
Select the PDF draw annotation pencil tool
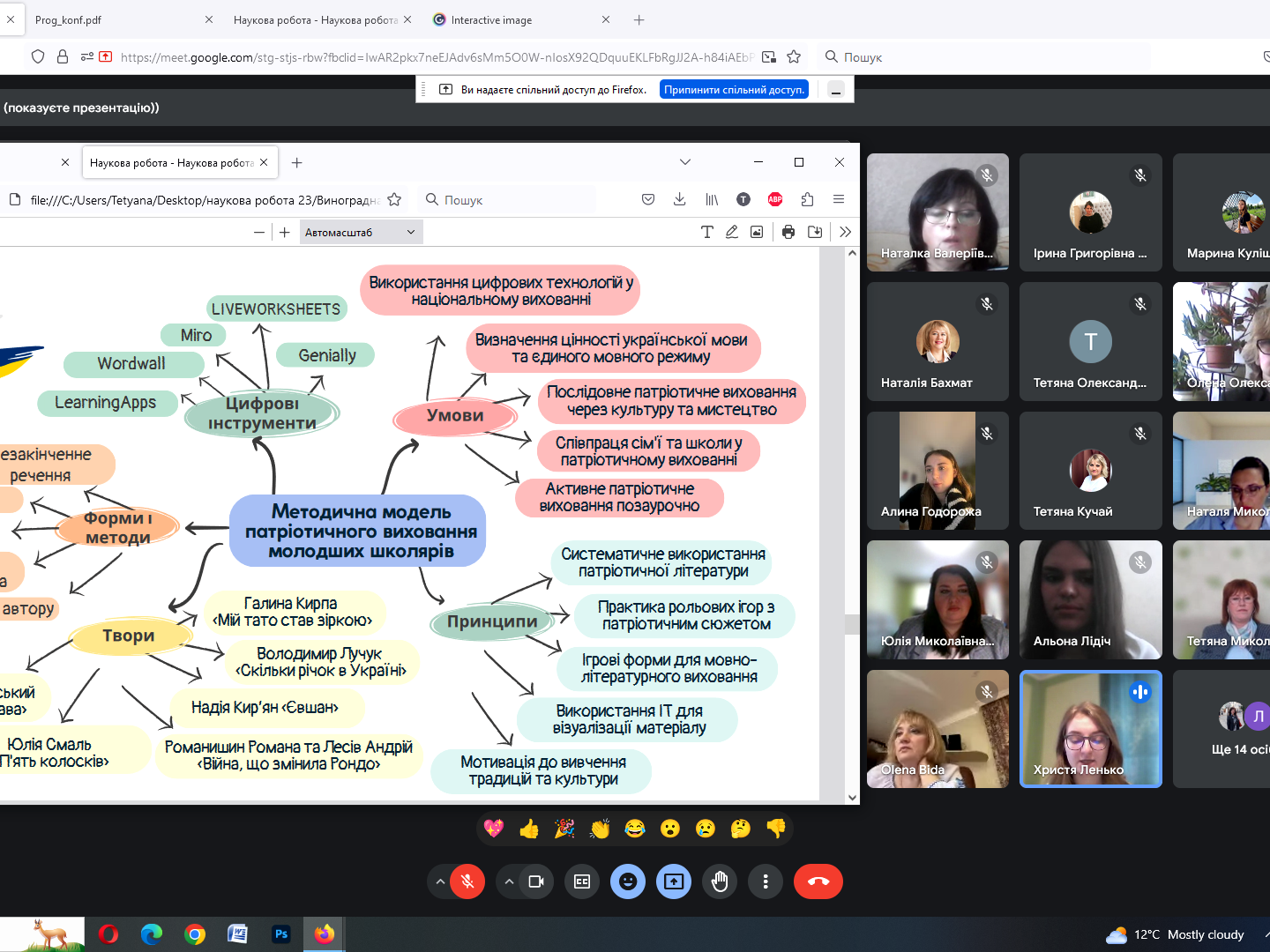click(732, 232)
